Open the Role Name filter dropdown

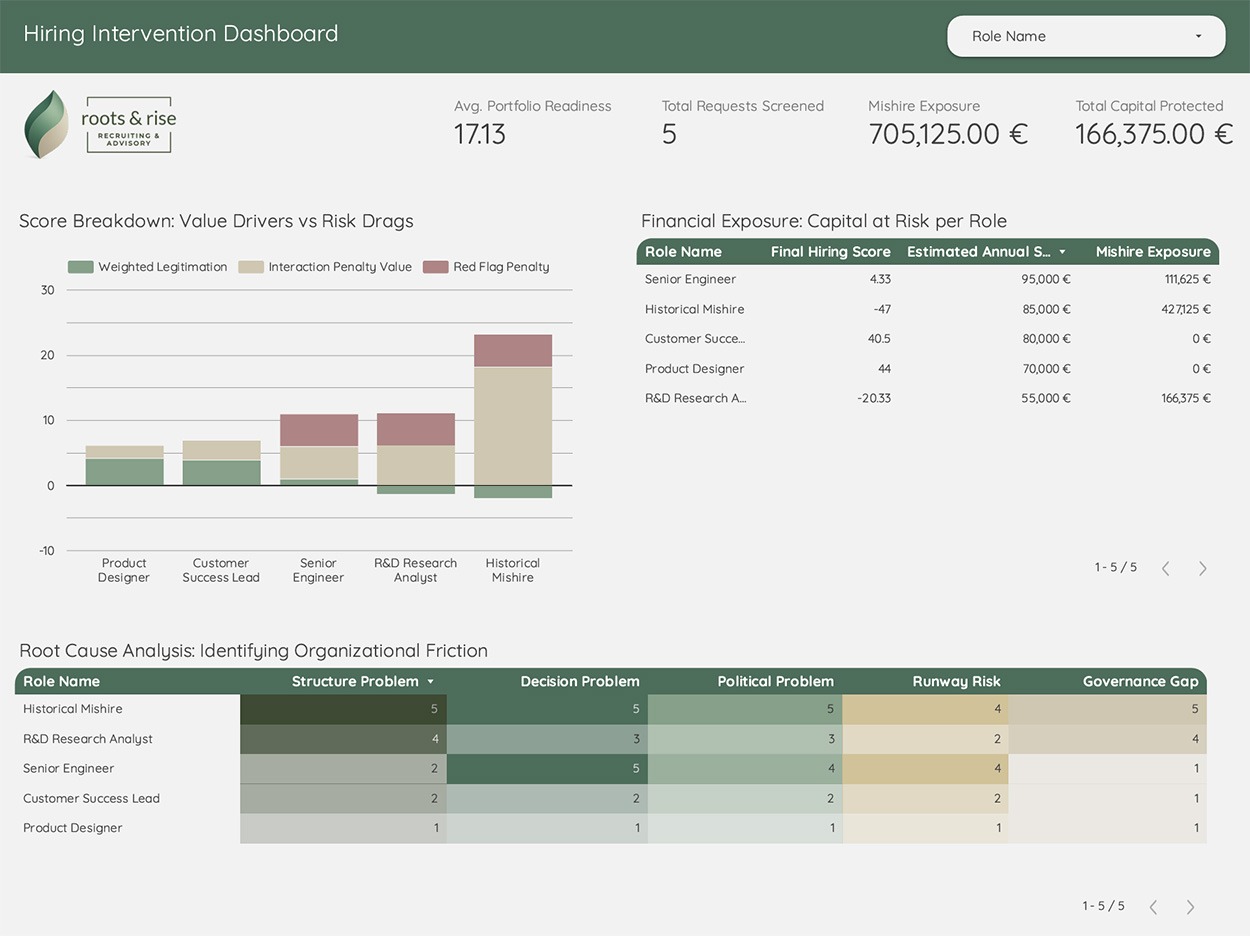click(1086, 36)
